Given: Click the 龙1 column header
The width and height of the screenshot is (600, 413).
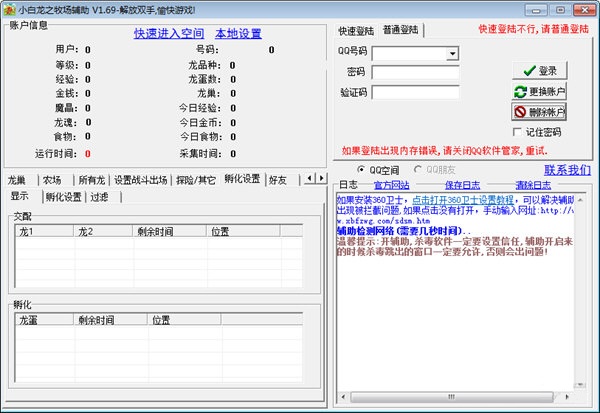Looking at the screenshot, I should pos(44,231).
